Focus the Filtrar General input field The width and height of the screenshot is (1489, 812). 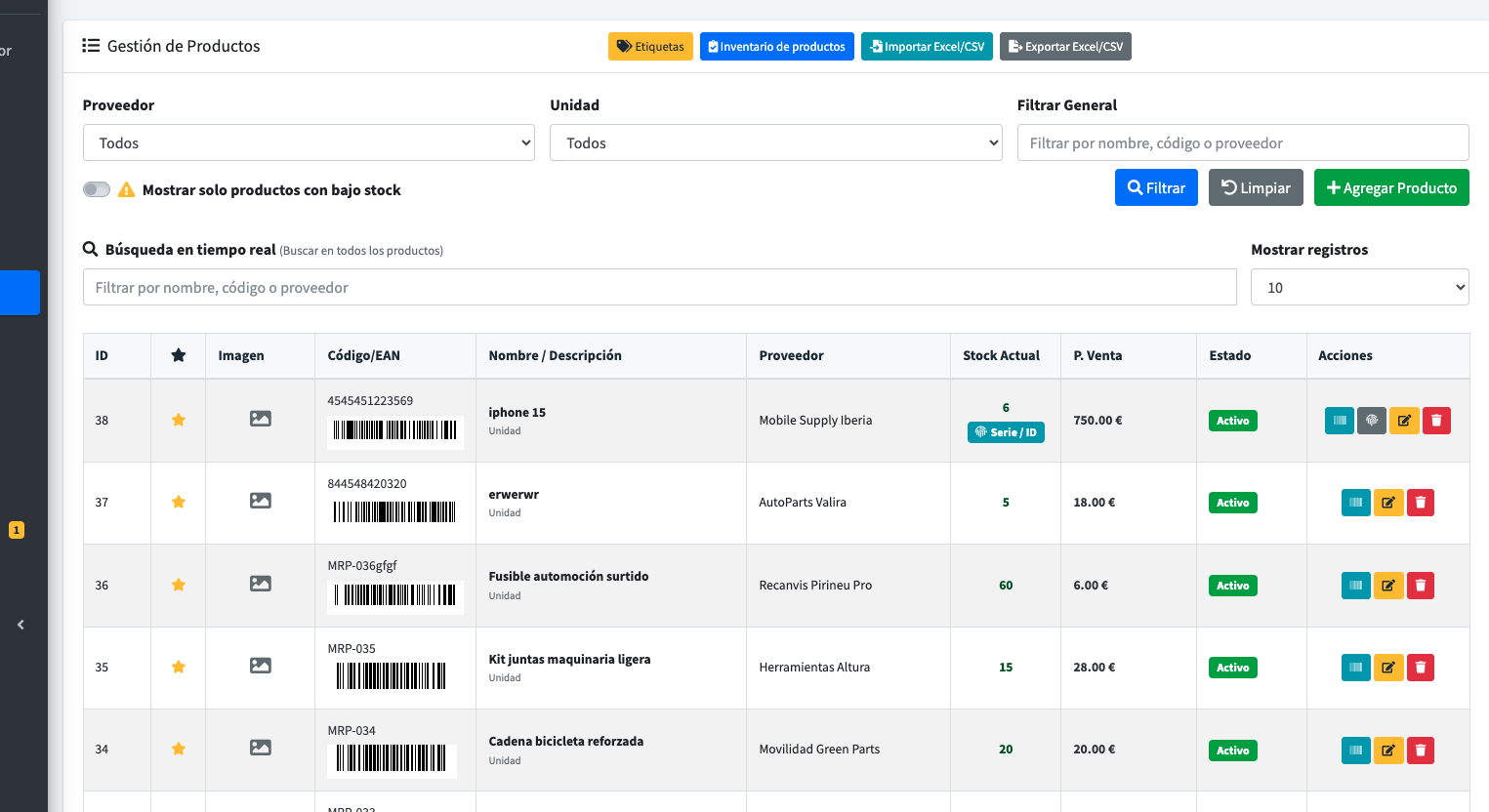tap(1243, 142)
